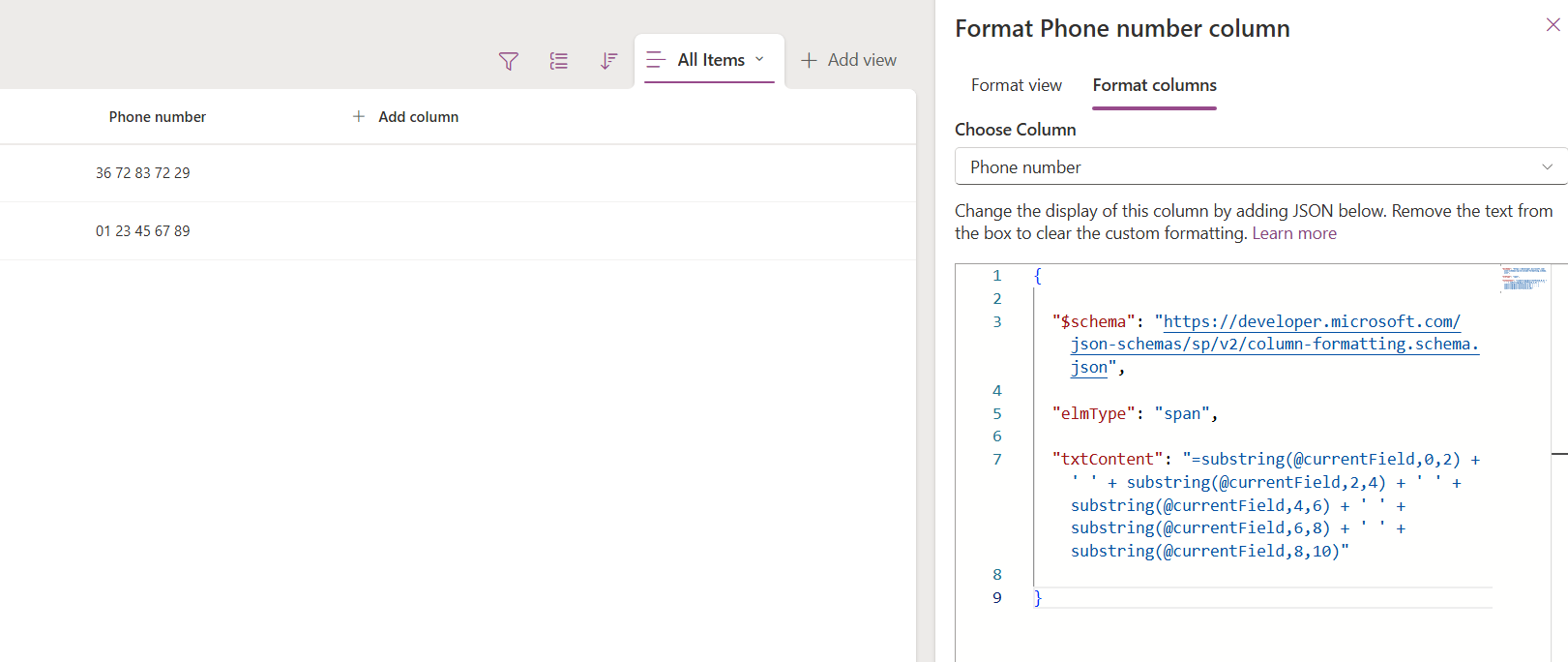1568x662 pixels.
Task: Click line number 1 in the editor
Action: [x=997, y=275]
